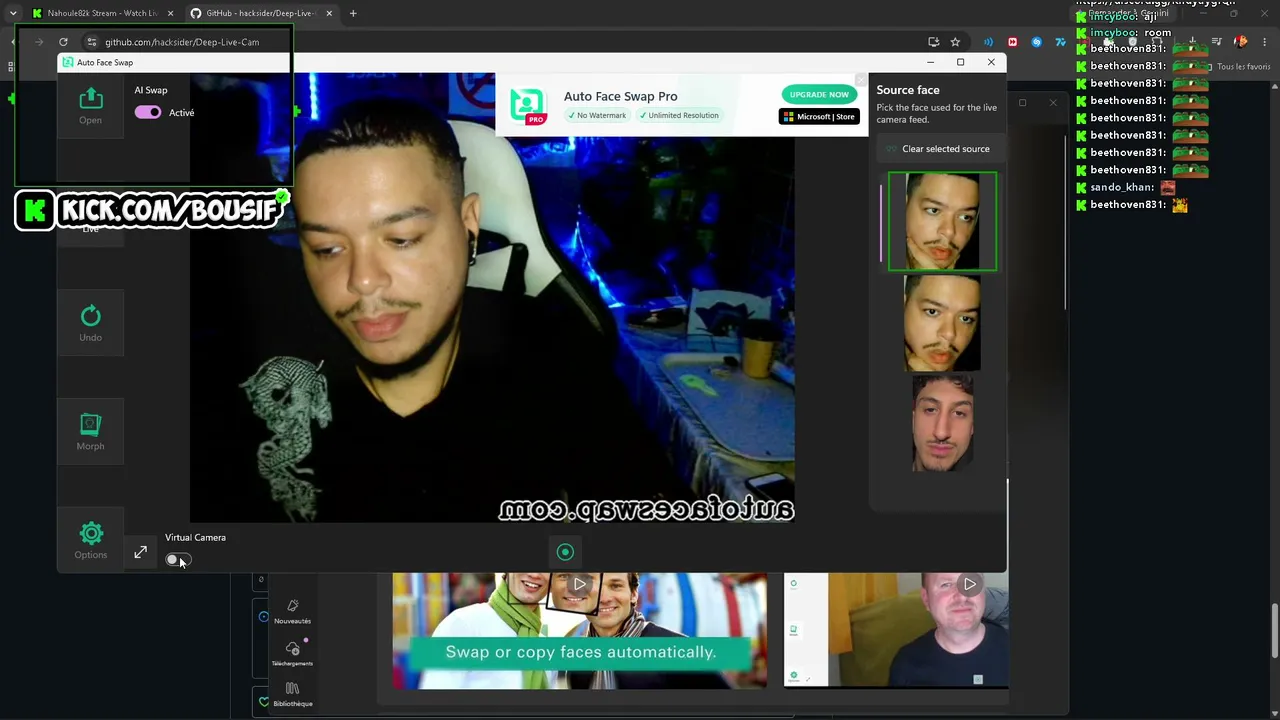Start recording with the green record button
The width and height of the screenshot is (1280, 720).
click(x=565, y=552)
